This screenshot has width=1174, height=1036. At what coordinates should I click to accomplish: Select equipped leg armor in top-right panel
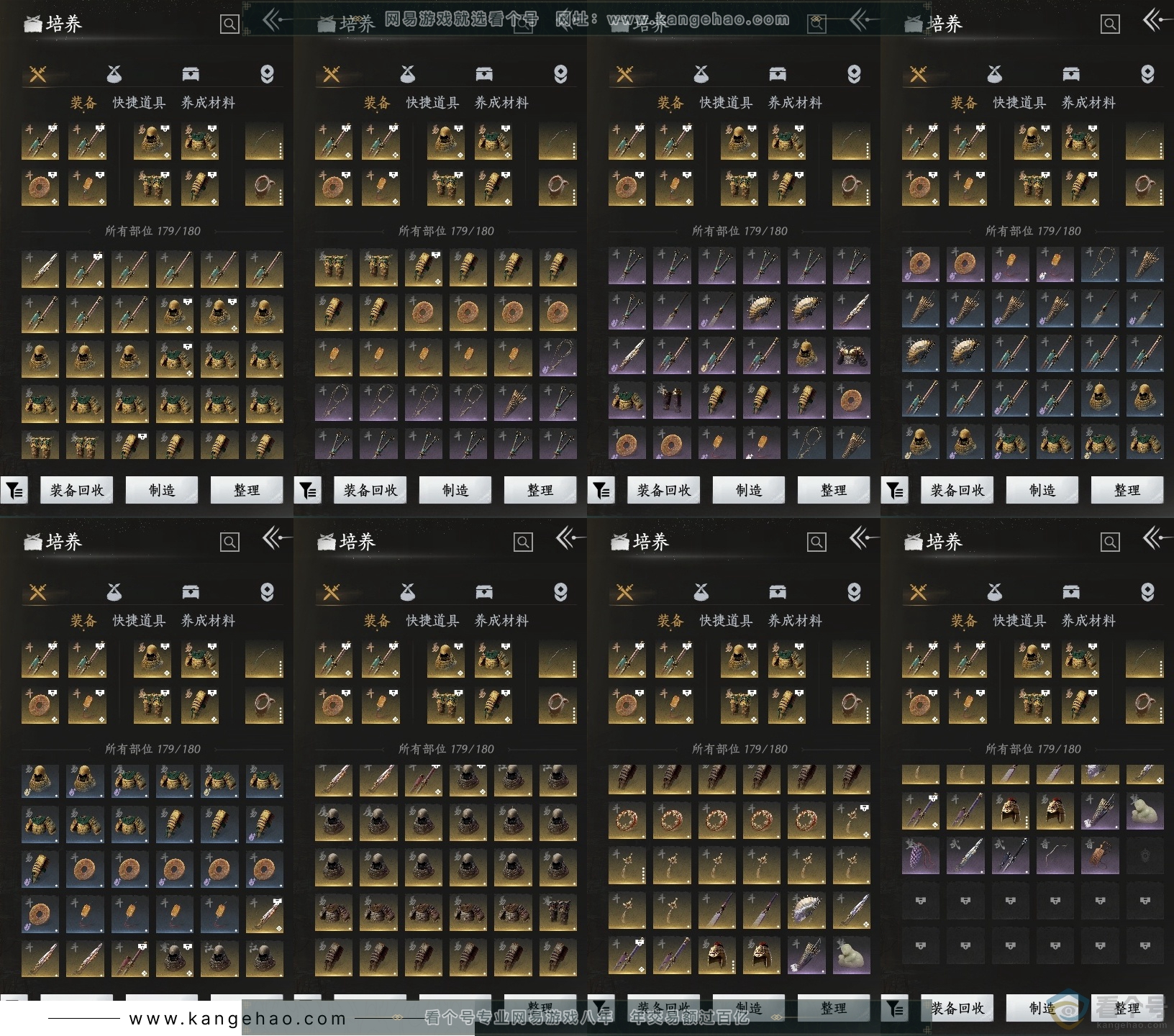point(1033,188)
